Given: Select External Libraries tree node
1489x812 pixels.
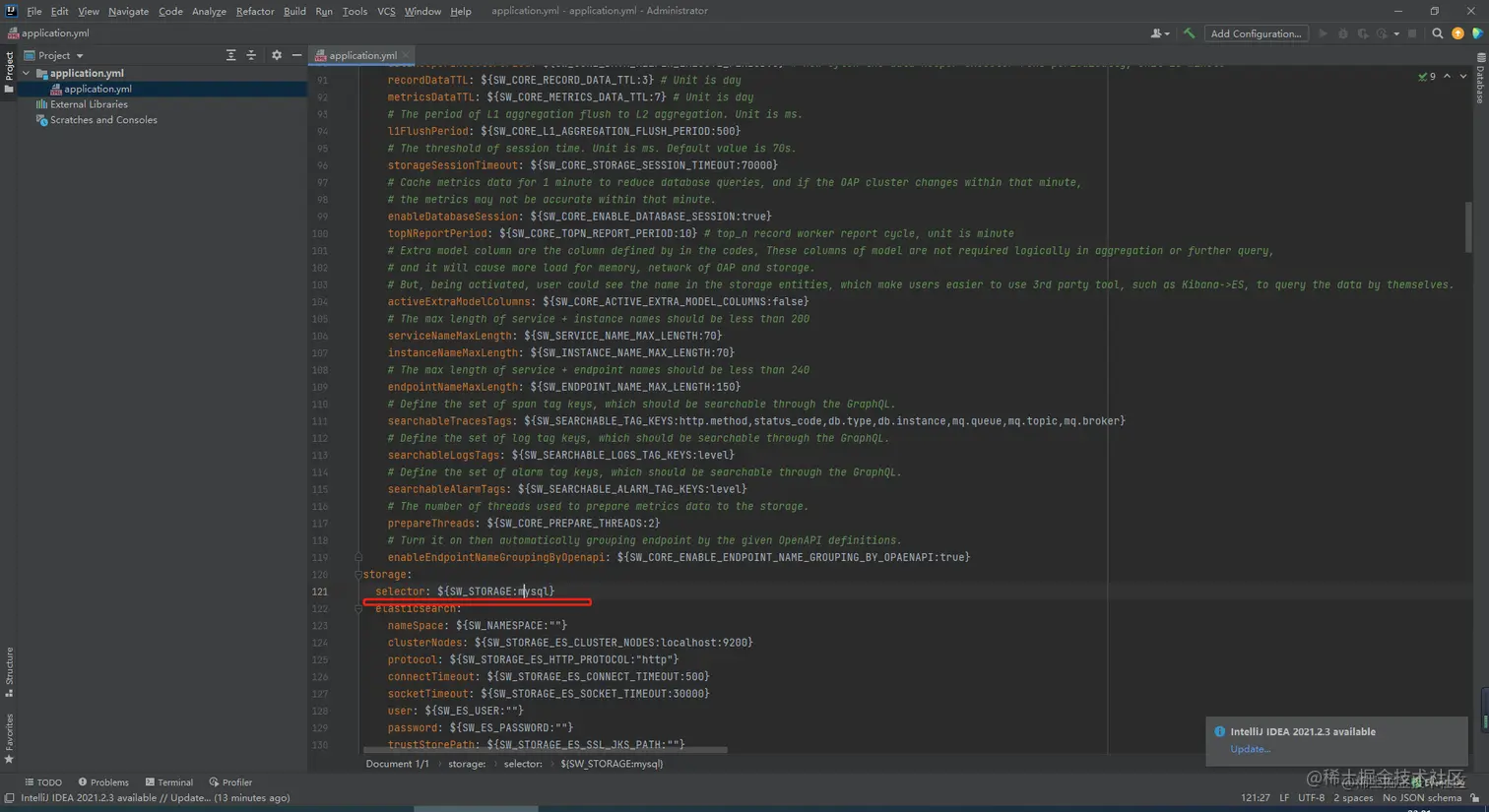Looking at the screenshot, I should pyautogui.click(x=89, y=104).
